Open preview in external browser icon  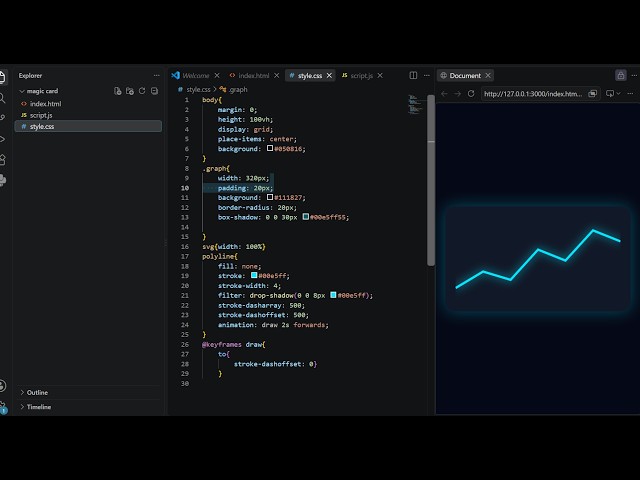point(593,94)
